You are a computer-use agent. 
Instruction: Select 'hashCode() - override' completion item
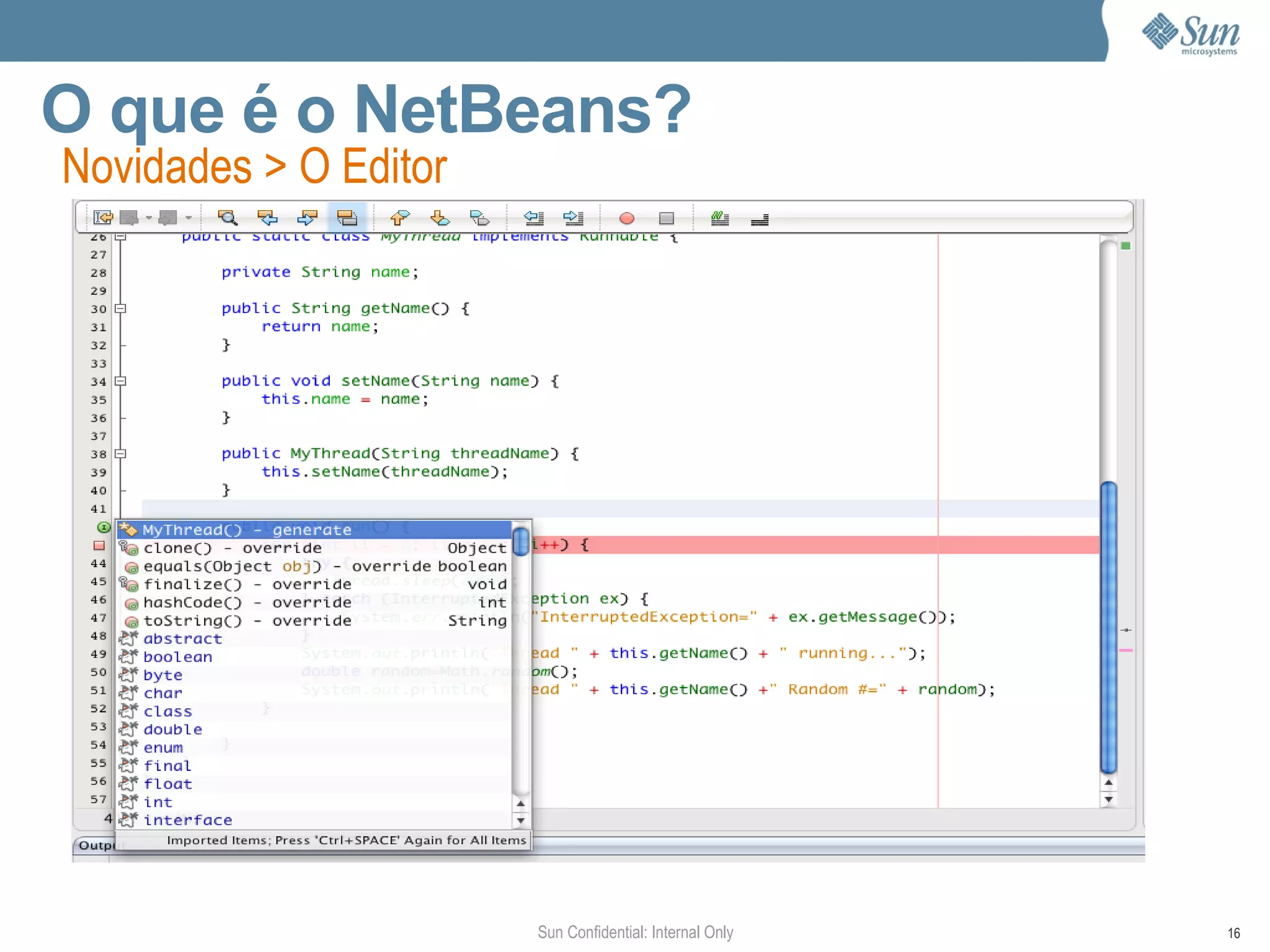click(314, 602)
